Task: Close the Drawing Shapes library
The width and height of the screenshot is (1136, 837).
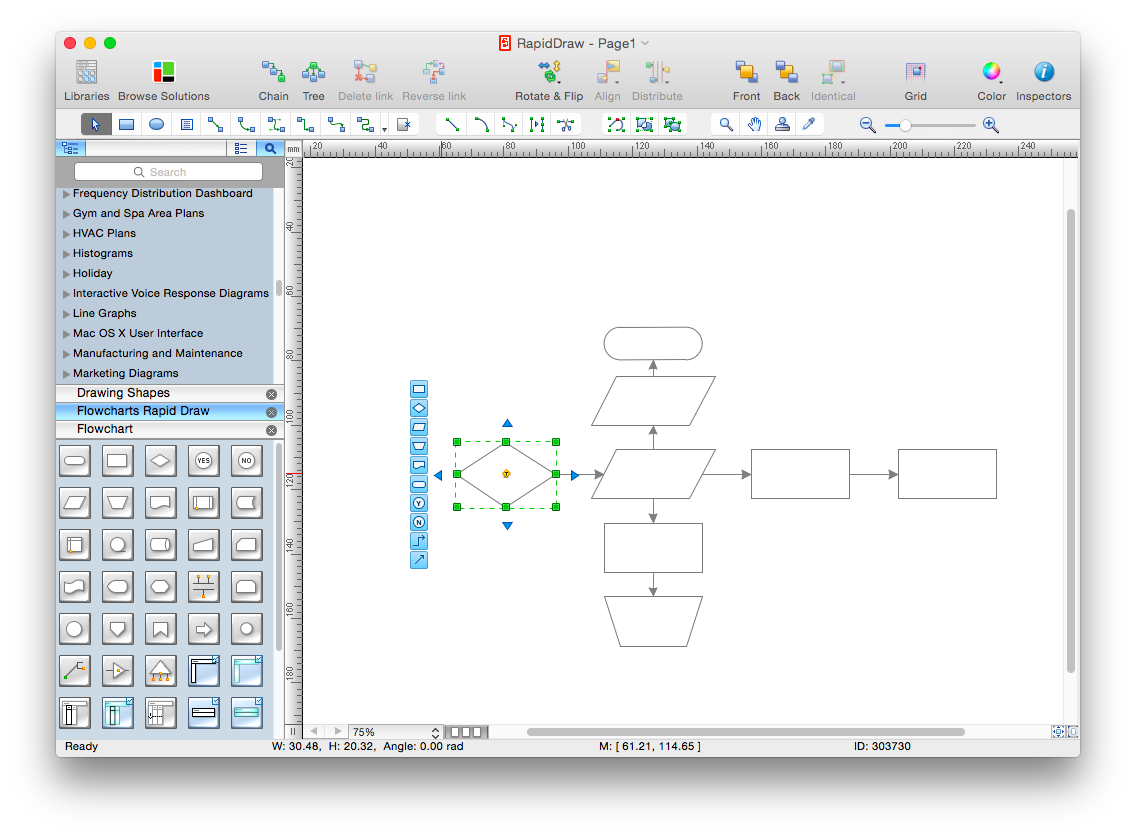Action: click(x=272, y=394)
